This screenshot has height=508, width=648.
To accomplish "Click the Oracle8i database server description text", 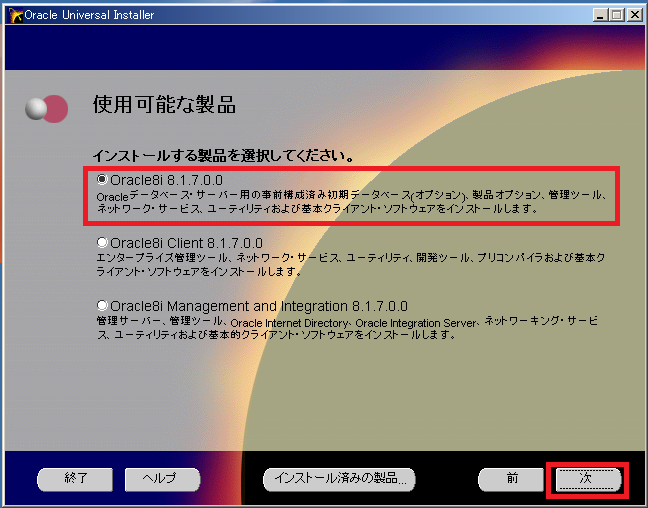I will pos(352,202).
